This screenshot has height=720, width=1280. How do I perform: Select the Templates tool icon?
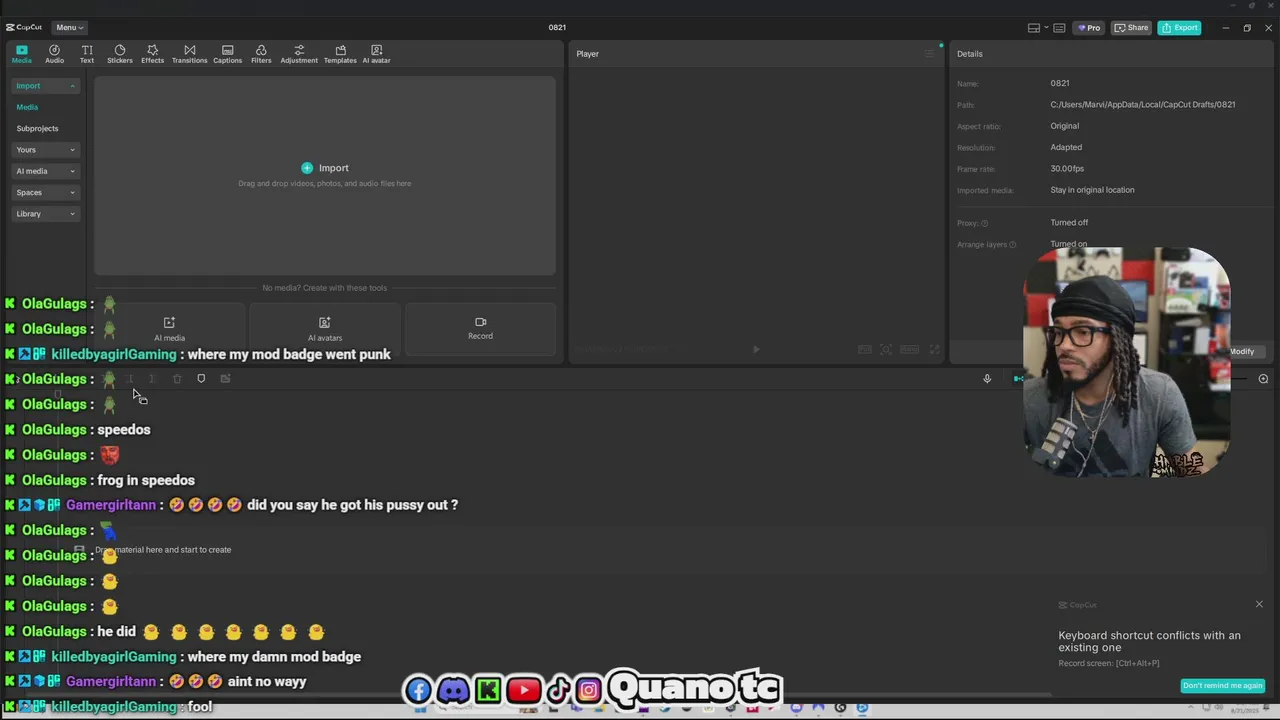340,54
